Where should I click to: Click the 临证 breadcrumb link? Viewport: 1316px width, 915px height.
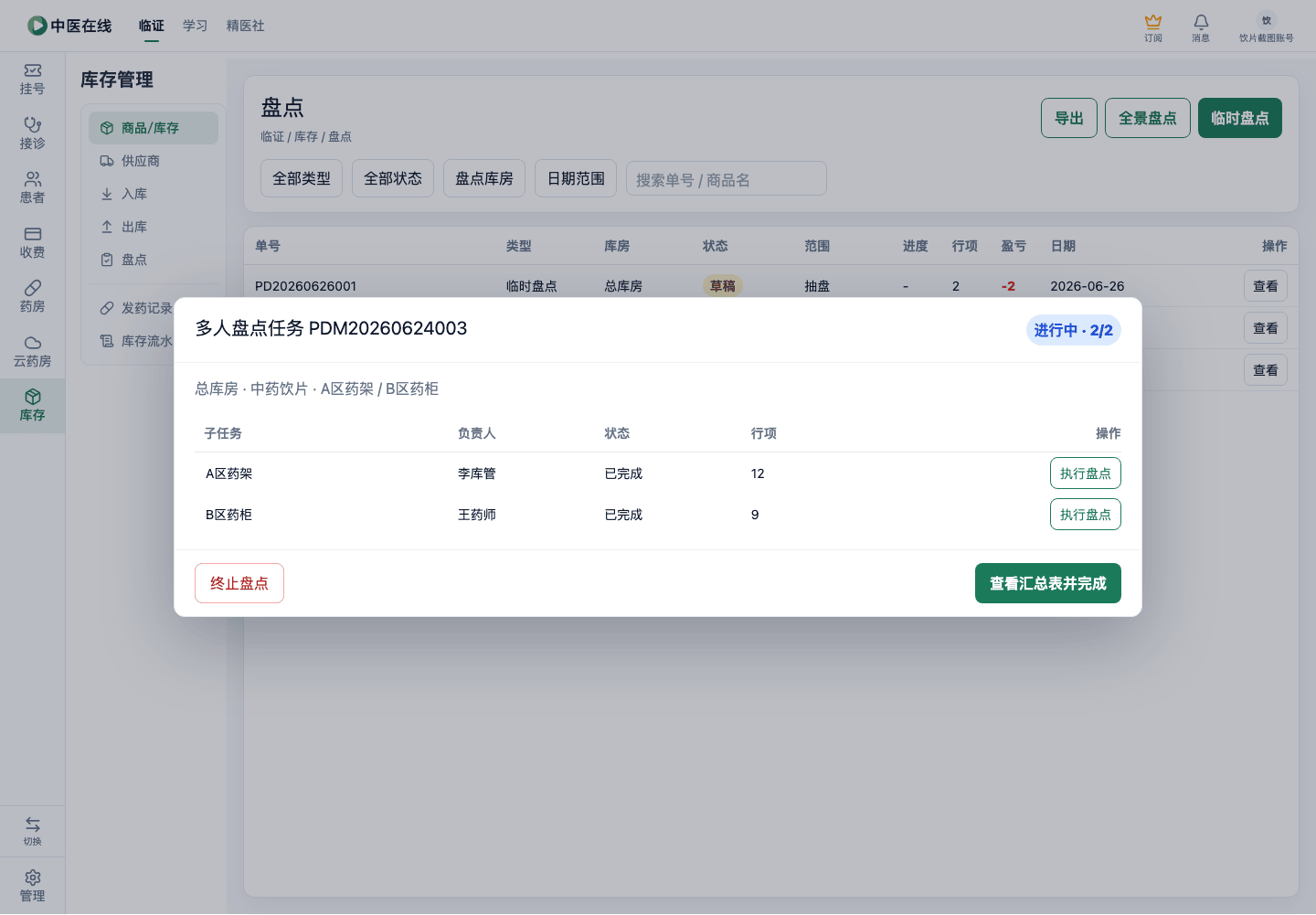point(272,136)
